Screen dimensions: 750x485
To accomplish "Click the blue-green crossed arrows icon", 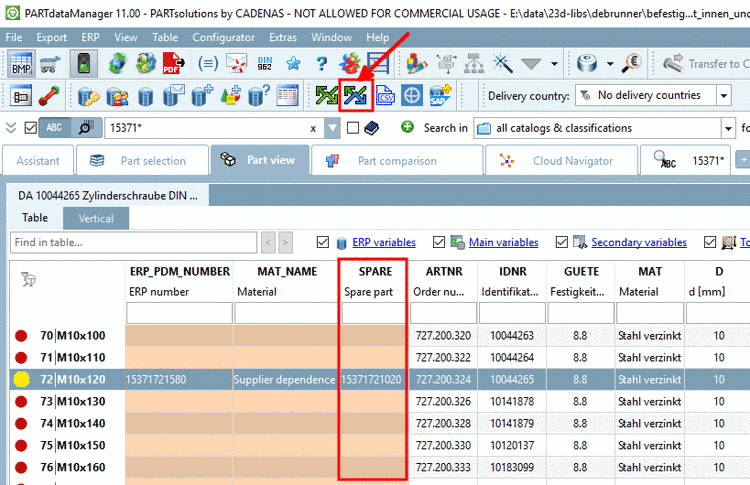I will click(x=355, y=96).
